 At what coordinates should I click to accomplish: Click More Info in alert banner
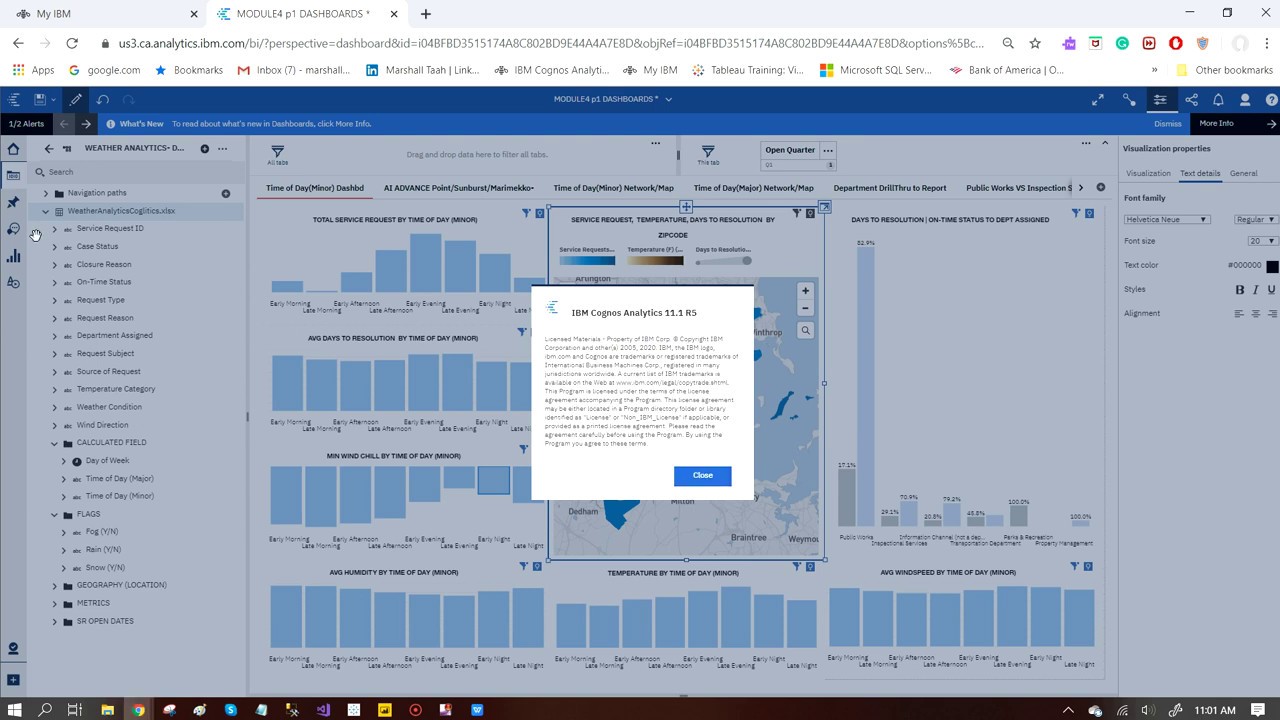point(1216,124)
